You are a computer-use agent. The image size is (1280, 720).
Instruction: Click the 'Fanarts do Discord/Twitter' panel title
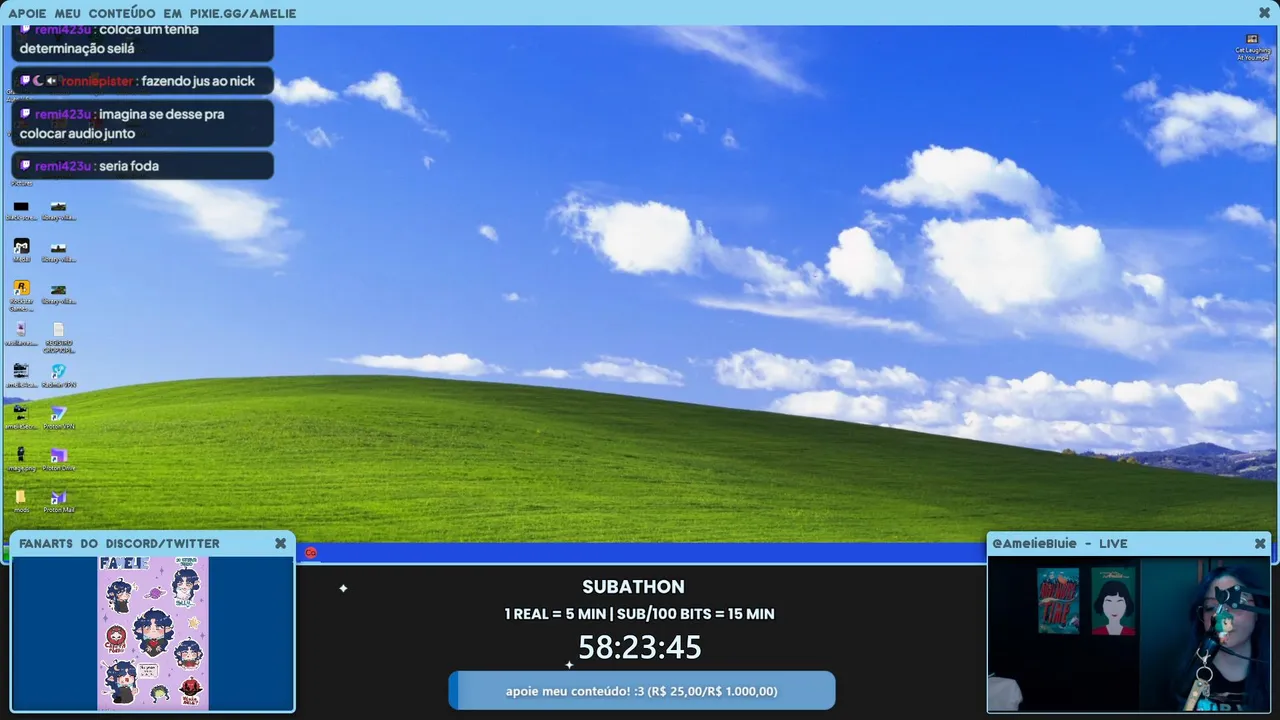(x=119, y=543)
